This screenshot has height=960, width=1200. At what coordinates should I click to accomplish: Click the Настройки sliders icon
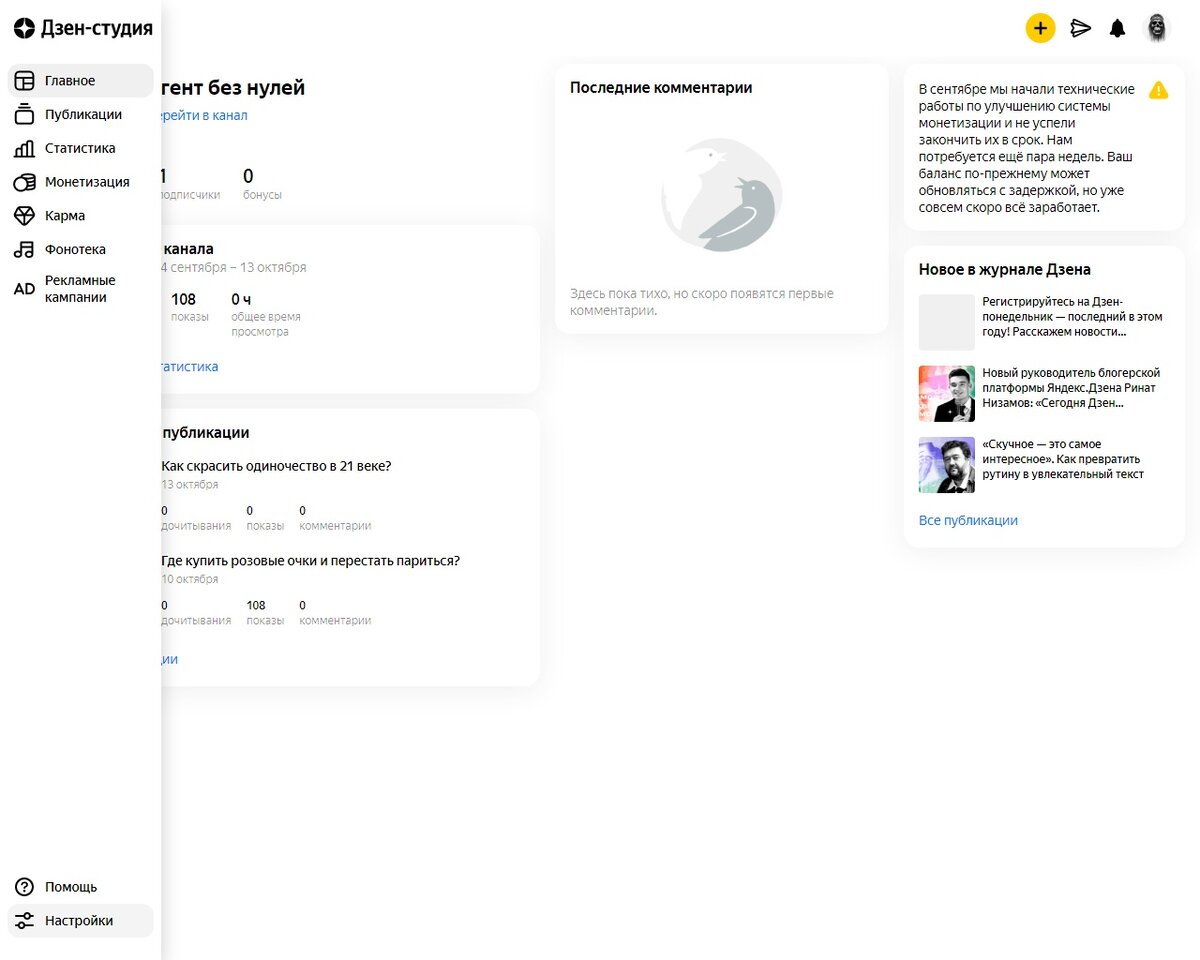pos(25,921)
